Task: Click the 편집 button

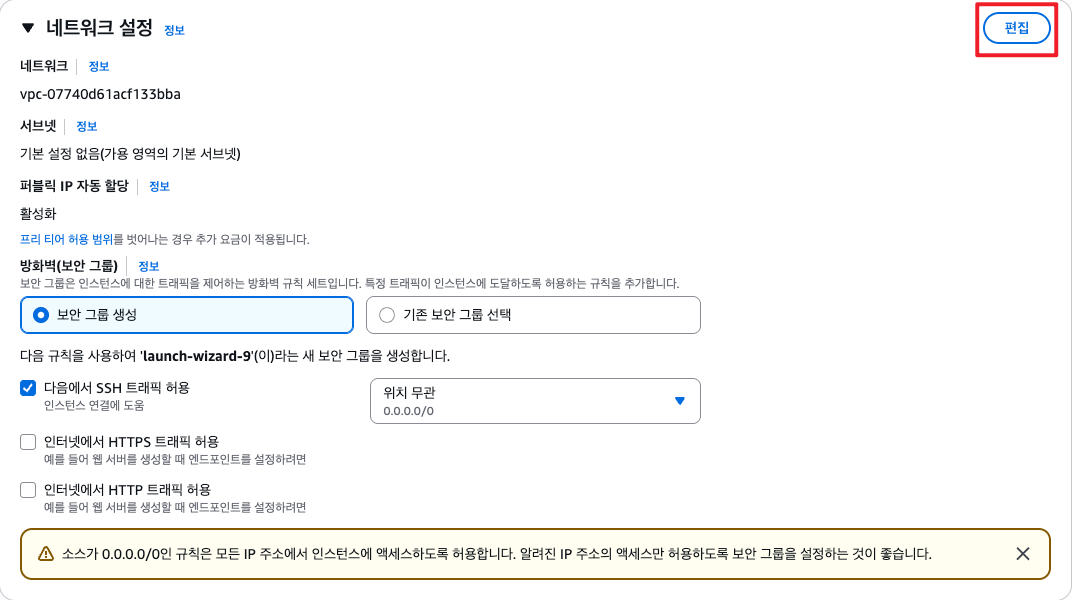Action: click(1017, 28)
